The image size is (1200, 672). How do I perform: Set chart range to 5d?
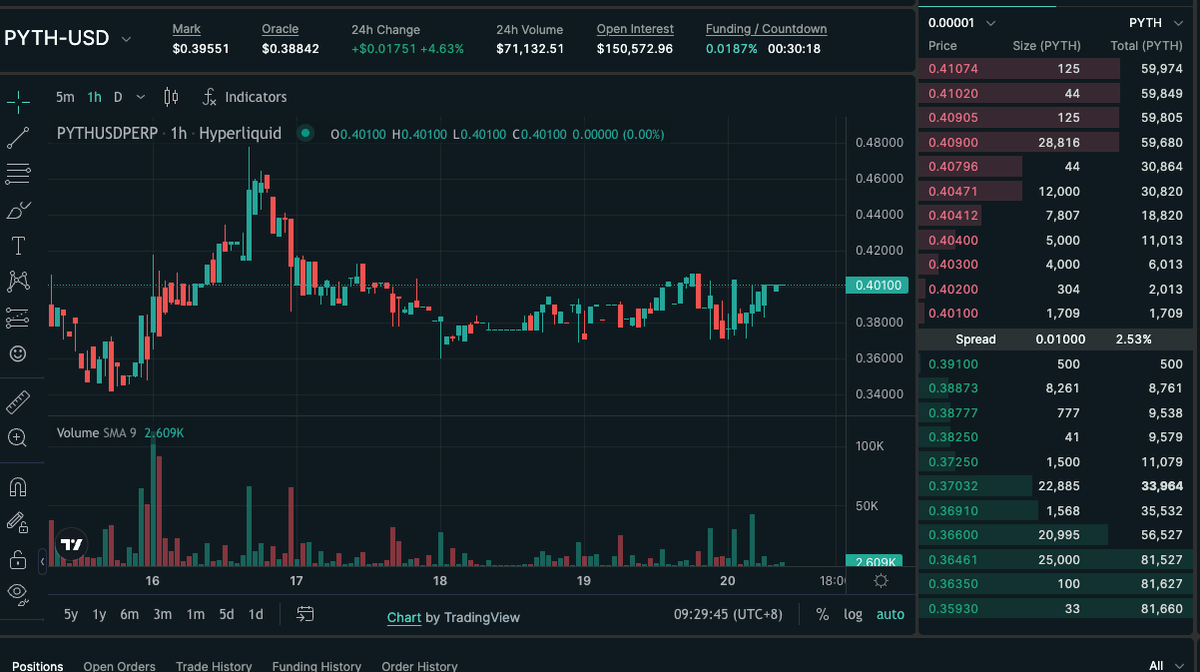(x=227, y=615)
